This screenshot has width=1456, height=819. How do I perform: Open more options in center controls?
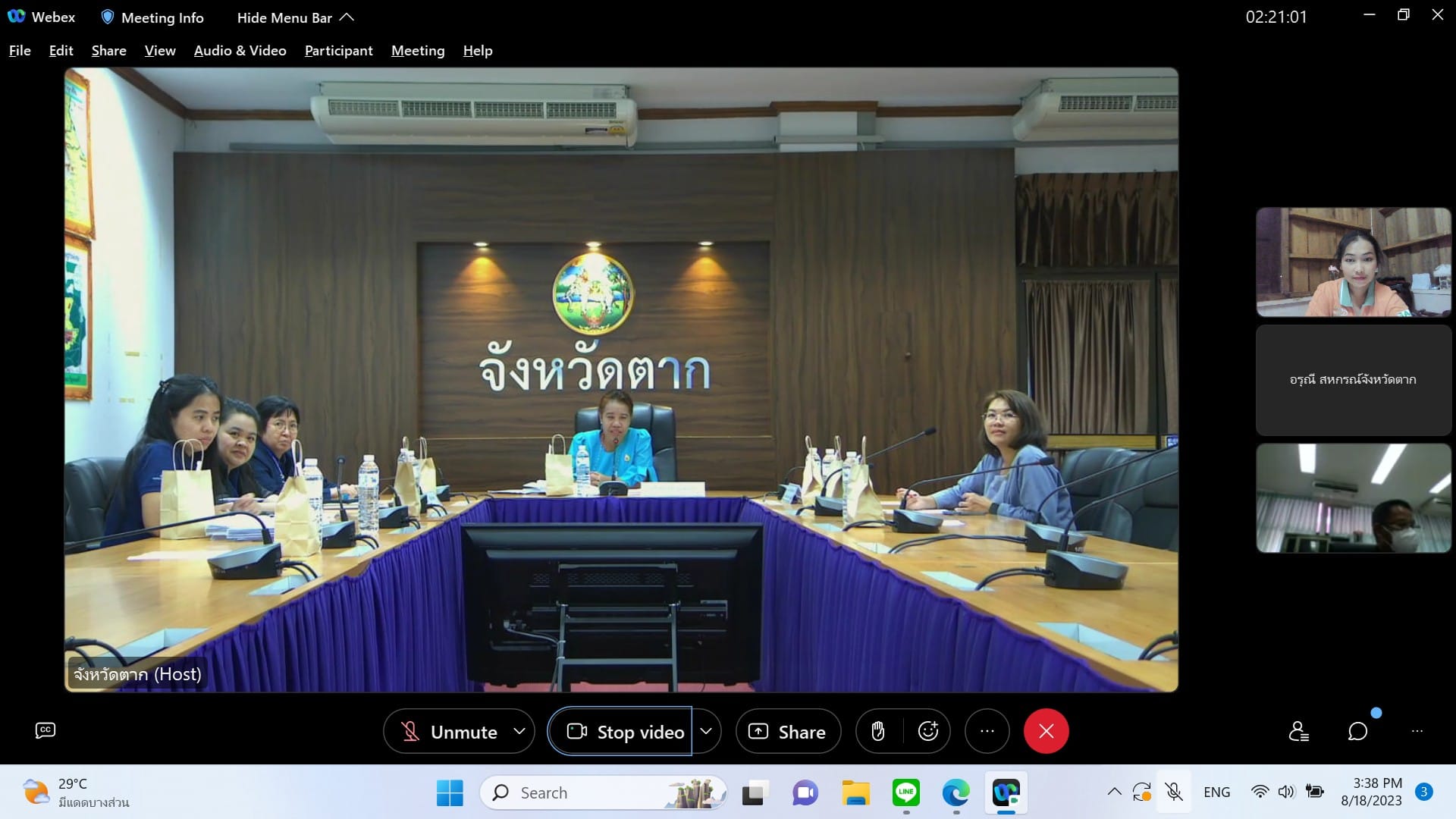[987, 731]
